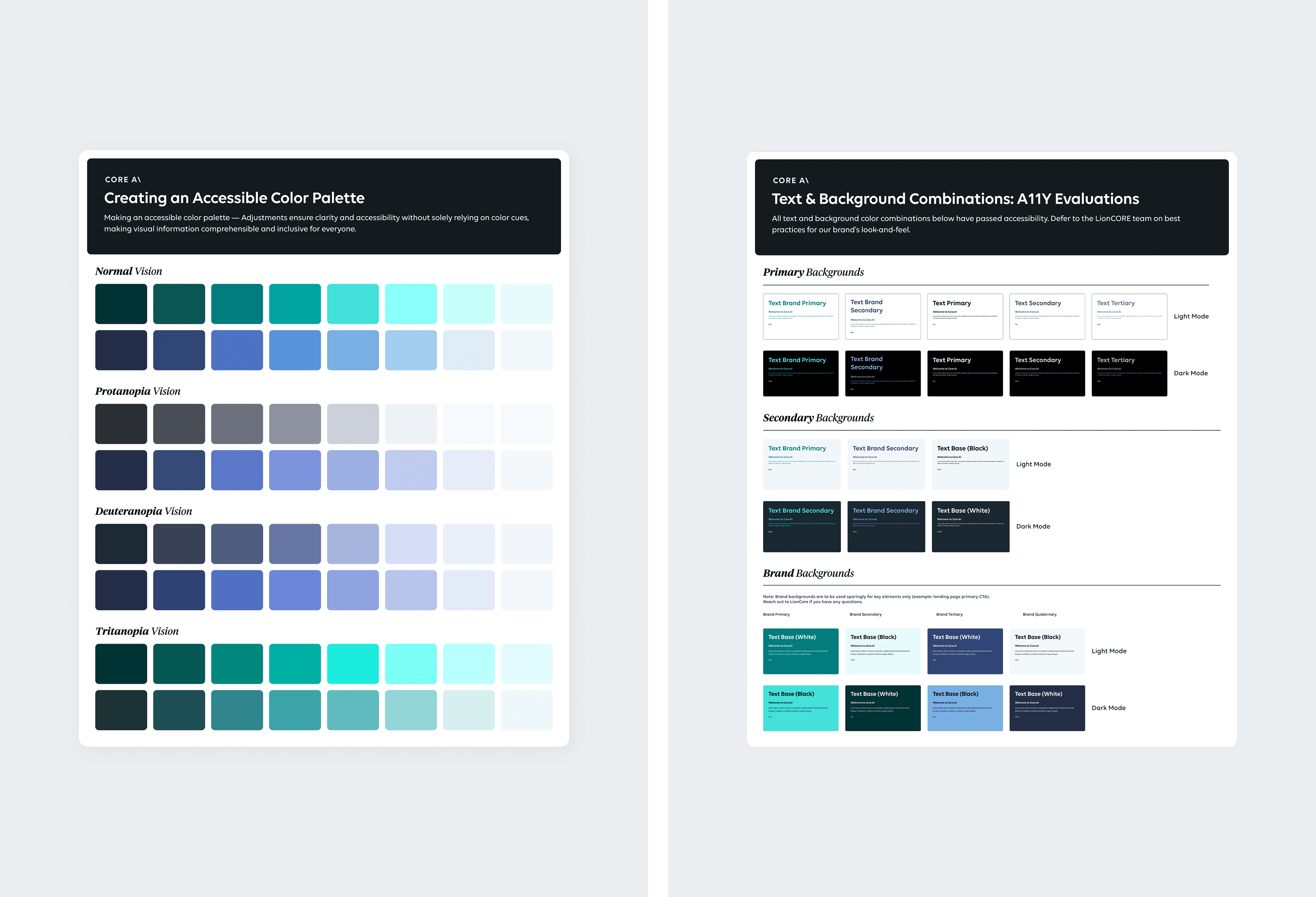1316x897 pixels.
Task: Select the darkest teal swatch under Normal Vision
Action: (x=121, y=304)
